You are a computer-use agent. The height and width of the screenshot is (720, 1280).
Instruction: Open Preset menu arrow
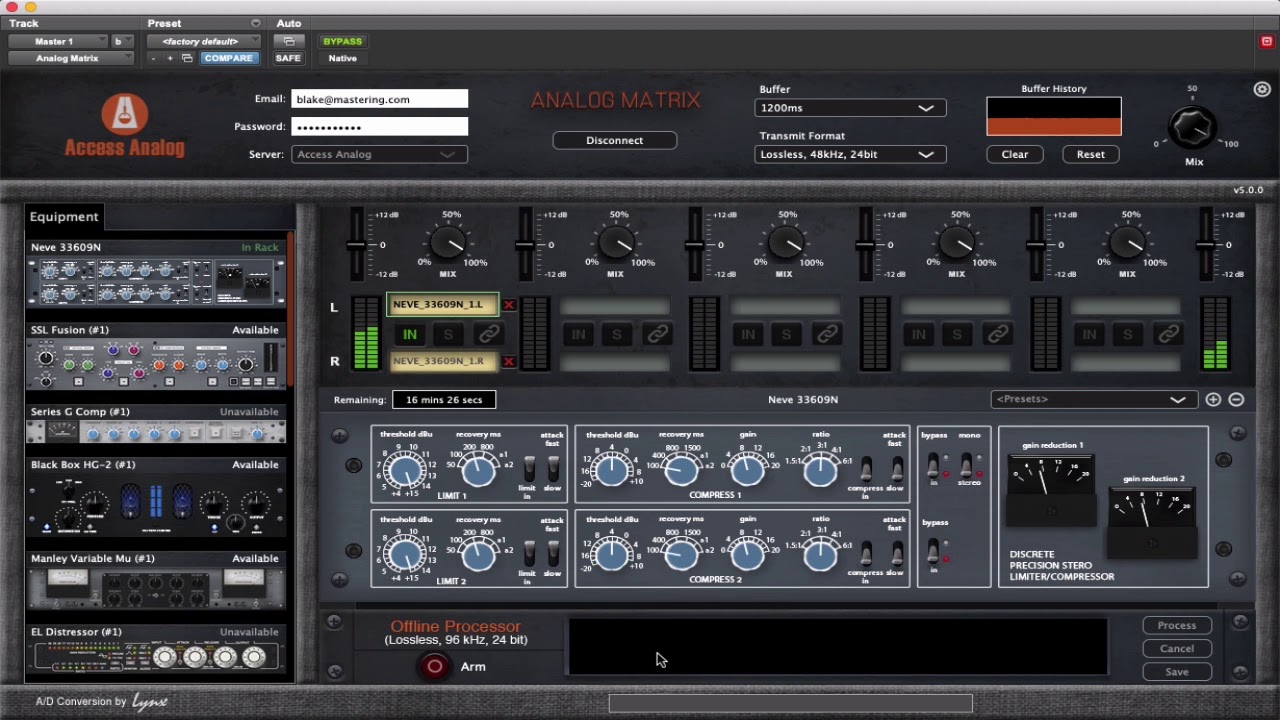point(255,23)
